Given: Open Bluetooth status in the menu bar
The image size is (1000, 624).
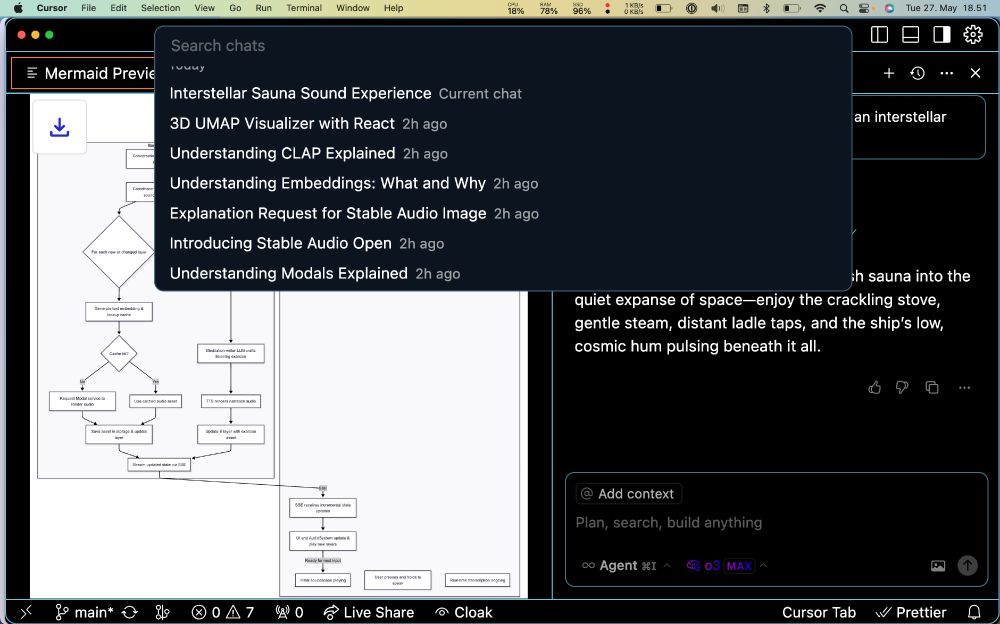Looking at the screenshot, I should [767, 8].
